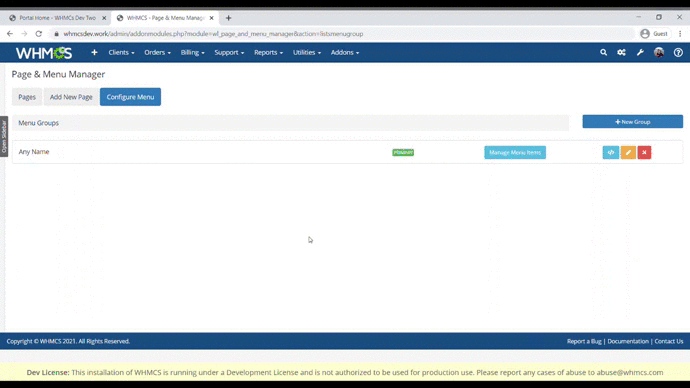Open the Contact Us footer link

tap(669, 341)
